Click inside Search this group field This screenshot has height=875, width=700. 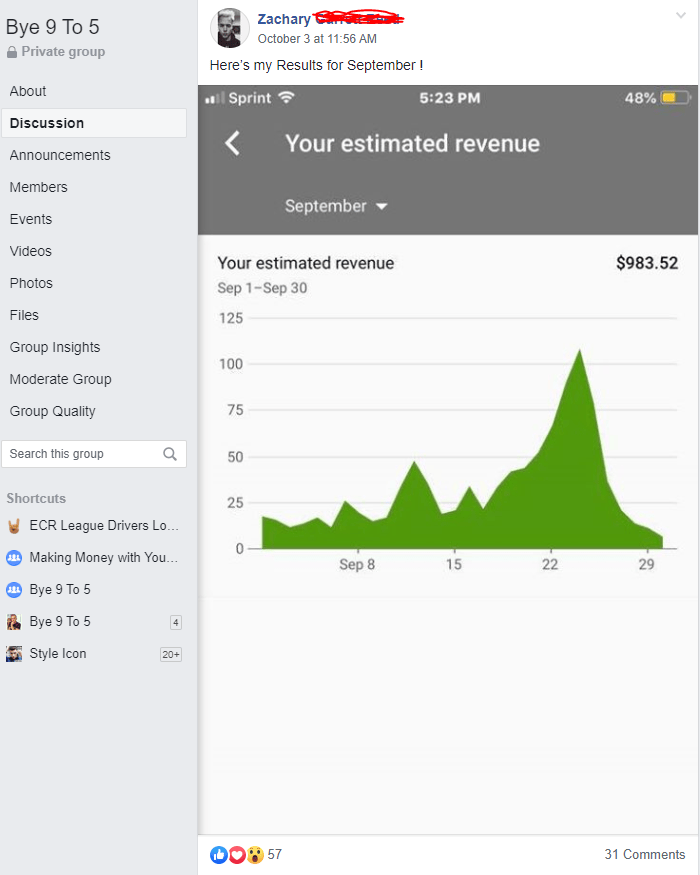[80, 454]
